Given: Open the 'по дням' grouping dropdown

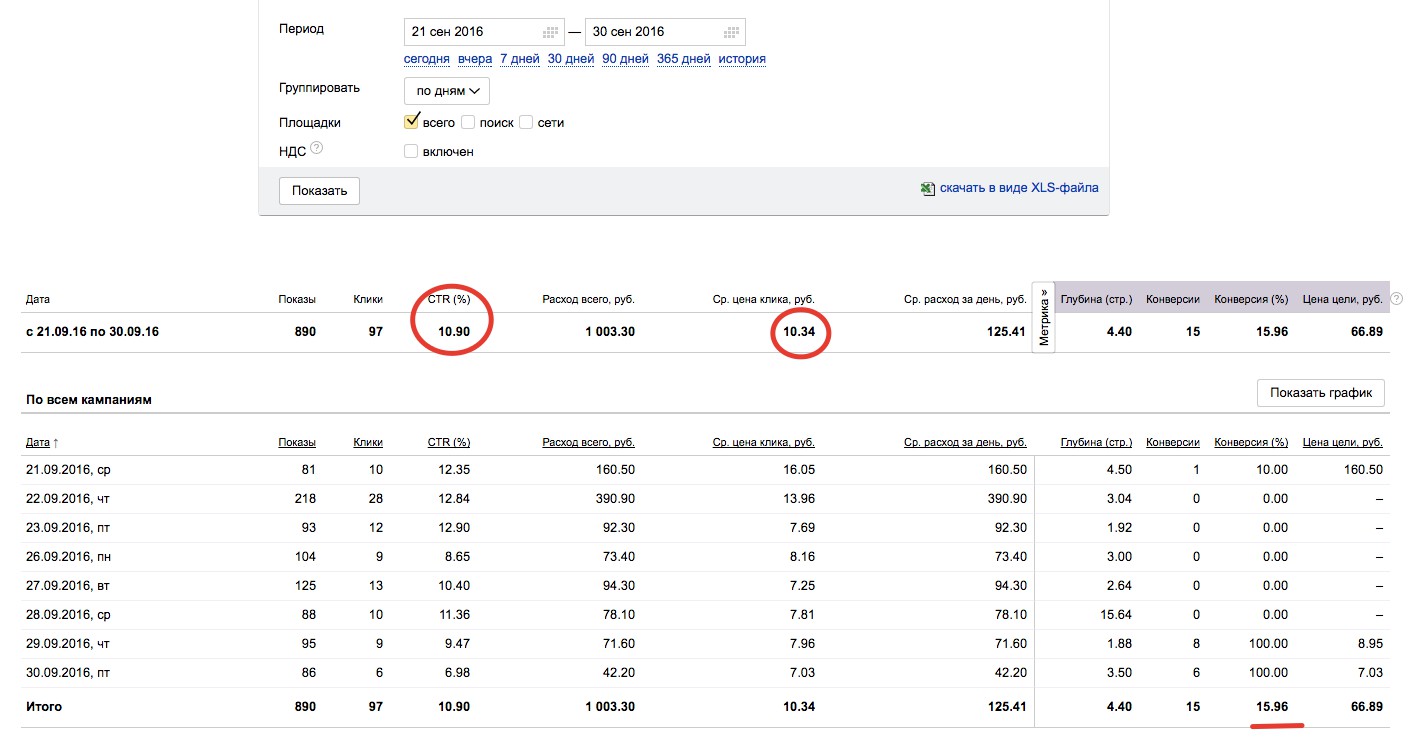Looking at the screenshot, I should pyautogui.click(x=446, y=91).
